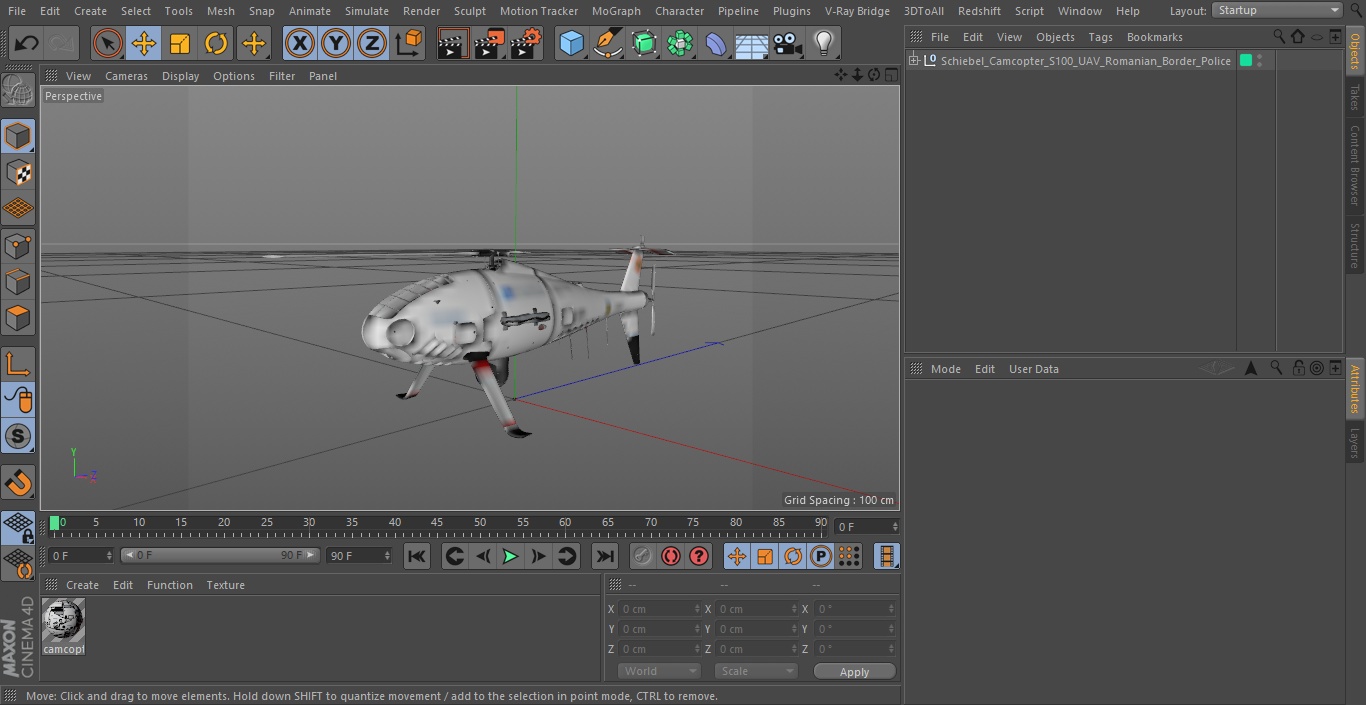
Task: Open the Character menu
Action: (680, 11)
